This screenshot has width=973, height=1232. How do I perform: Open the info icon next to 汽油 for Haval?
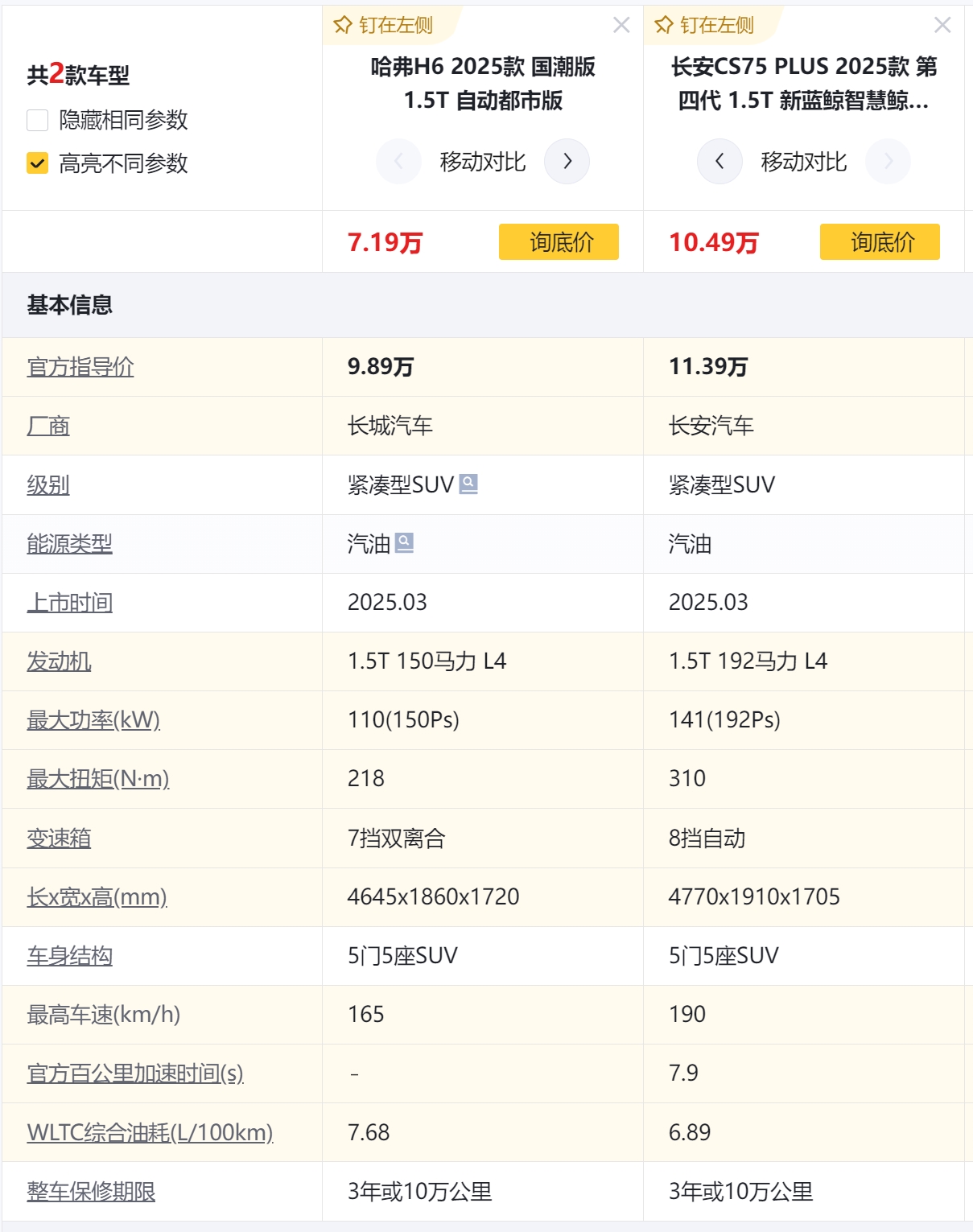coord(404,542)
